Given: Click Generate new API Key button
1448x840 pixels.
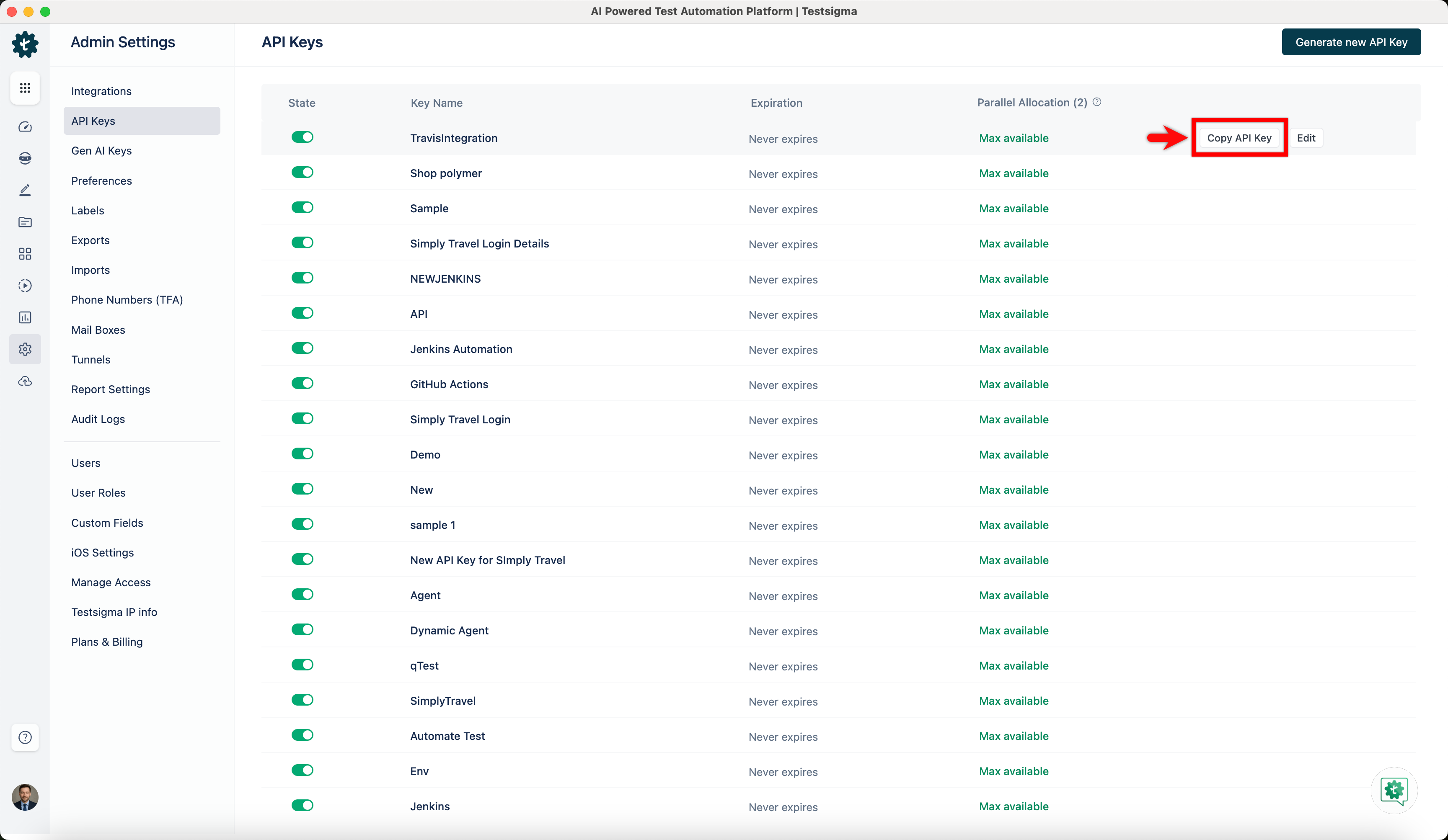Looking at the screenshot, I should (x=1351, y=42).
